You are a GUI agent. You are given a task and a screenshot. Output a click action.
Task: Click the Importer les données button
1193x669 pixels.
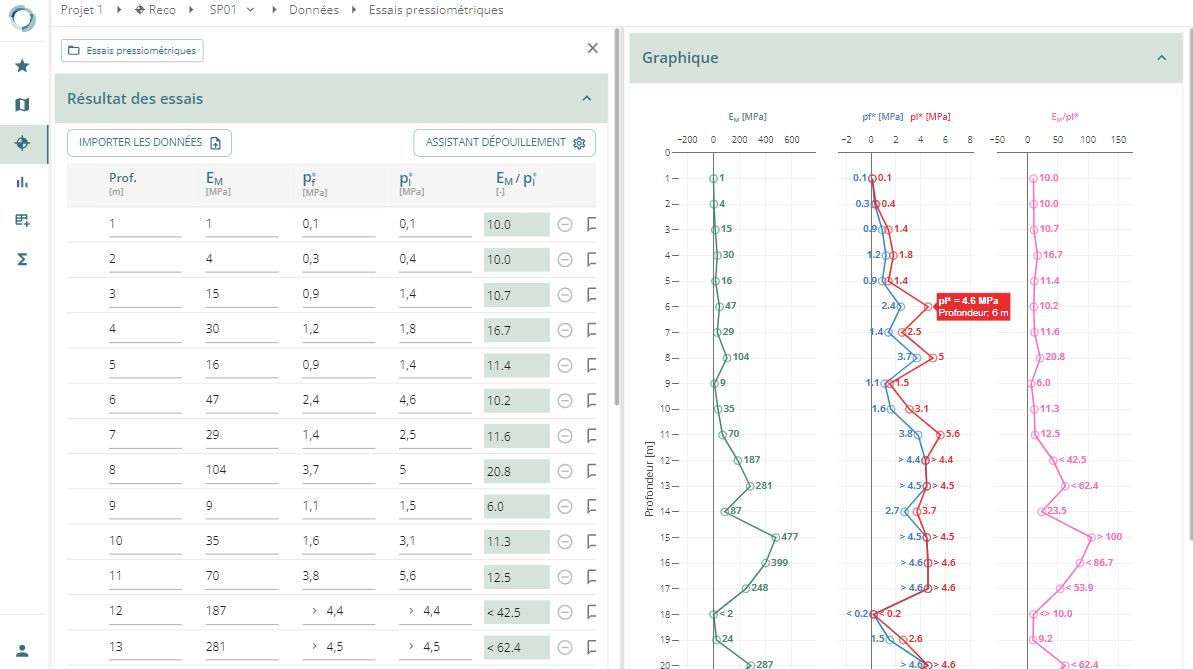click(x=149, y=143)
